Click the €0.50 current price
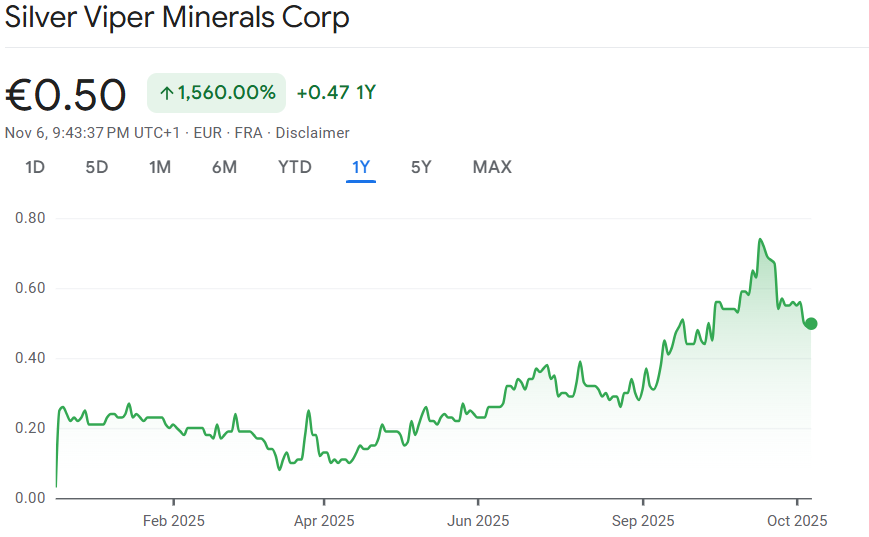Viewport: 869px width, 537px height. [x=66, y=95]
